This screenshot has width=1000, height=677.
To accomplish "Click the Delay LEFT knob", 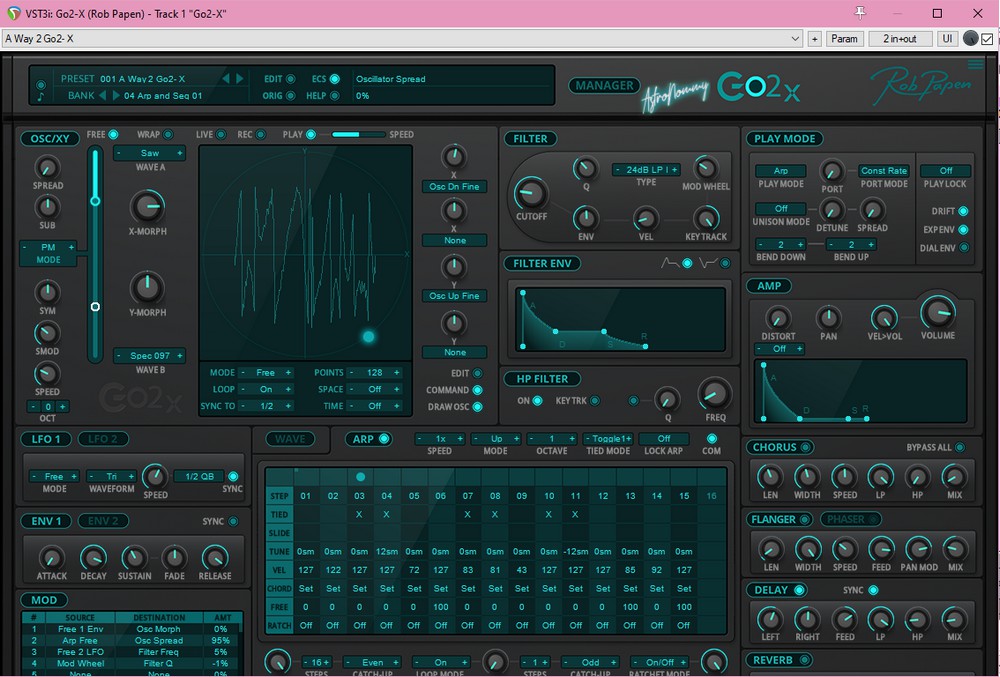I will (770, 619).
